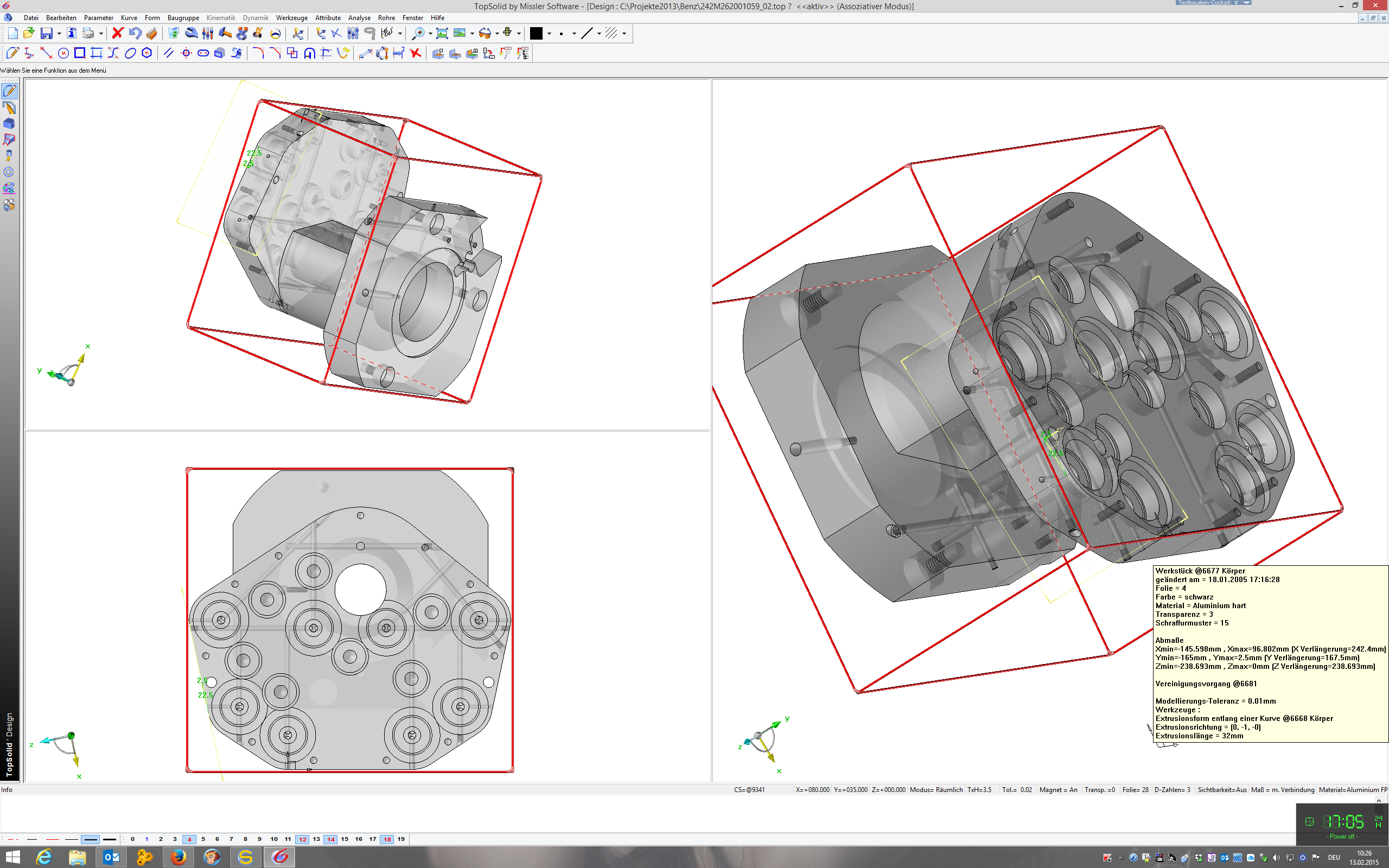Screen dimensions: 1389x868
Task: Open the Werkzeuge menu
Action: (291, 18)
